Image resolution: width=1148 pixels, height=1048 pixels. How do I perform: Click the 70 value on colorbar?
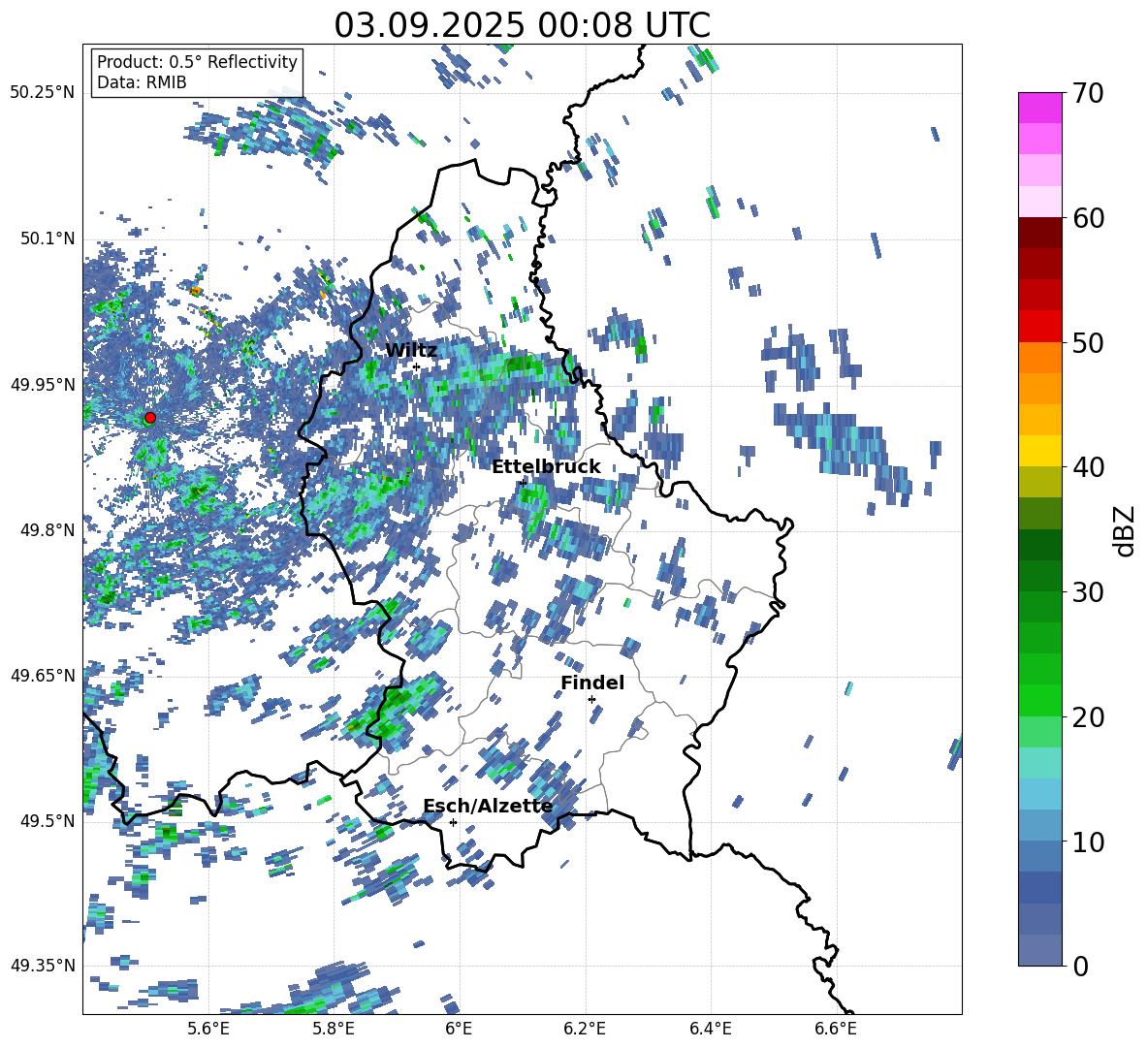coord(1088,93)
